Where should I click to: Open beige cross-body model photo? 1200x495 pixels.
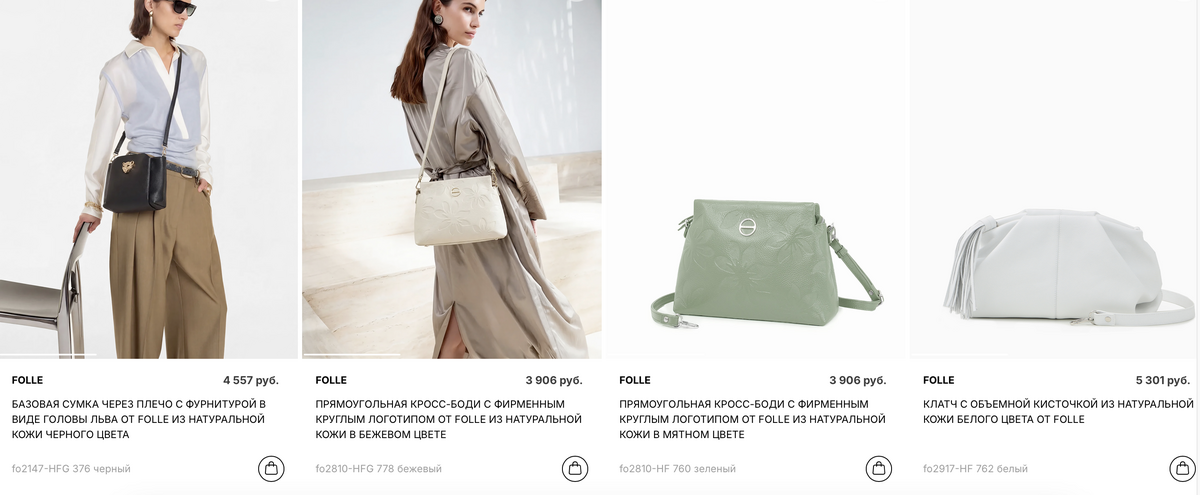452,179
